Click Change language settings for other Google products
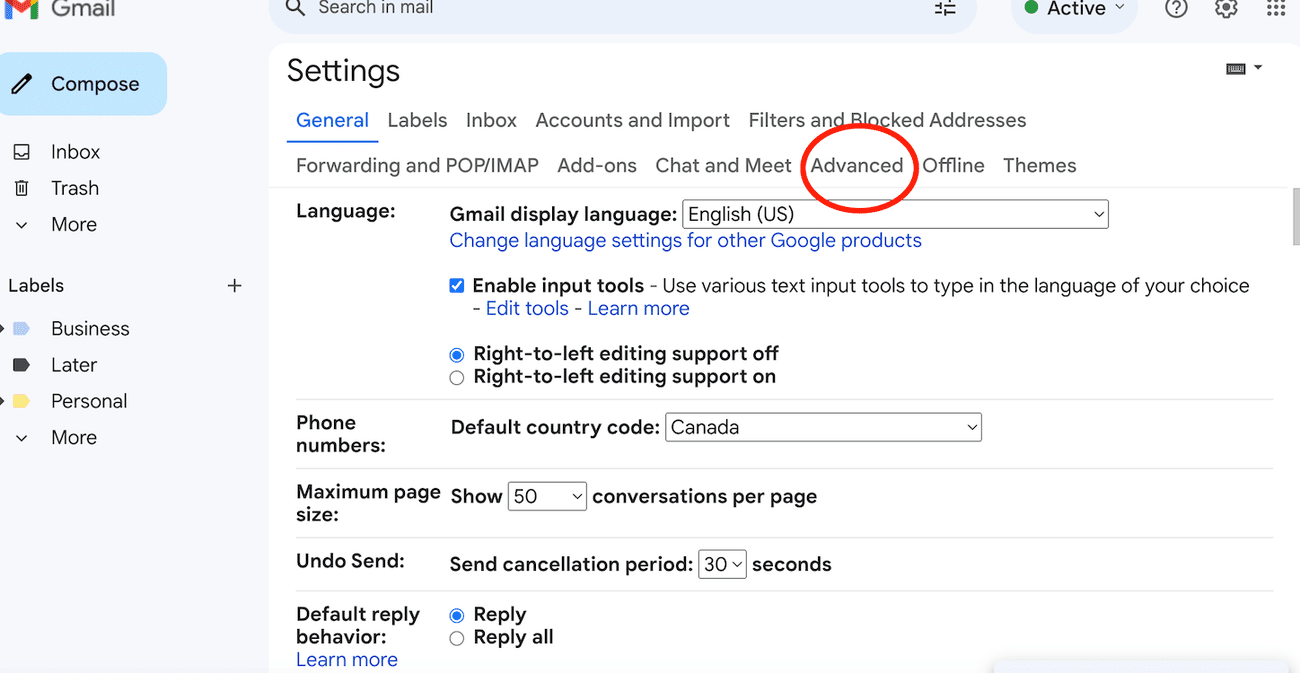1300x673 pixels. [684, 240]
